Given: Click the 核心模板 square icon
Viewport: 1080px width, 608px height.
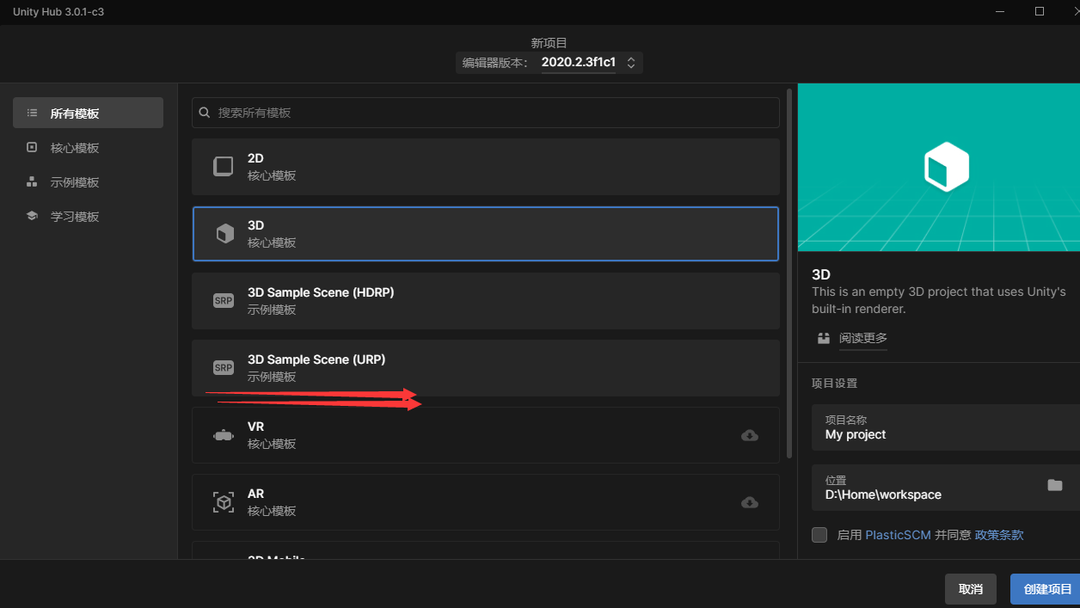Looking at the screenshot, I should (x=32, y=147).
